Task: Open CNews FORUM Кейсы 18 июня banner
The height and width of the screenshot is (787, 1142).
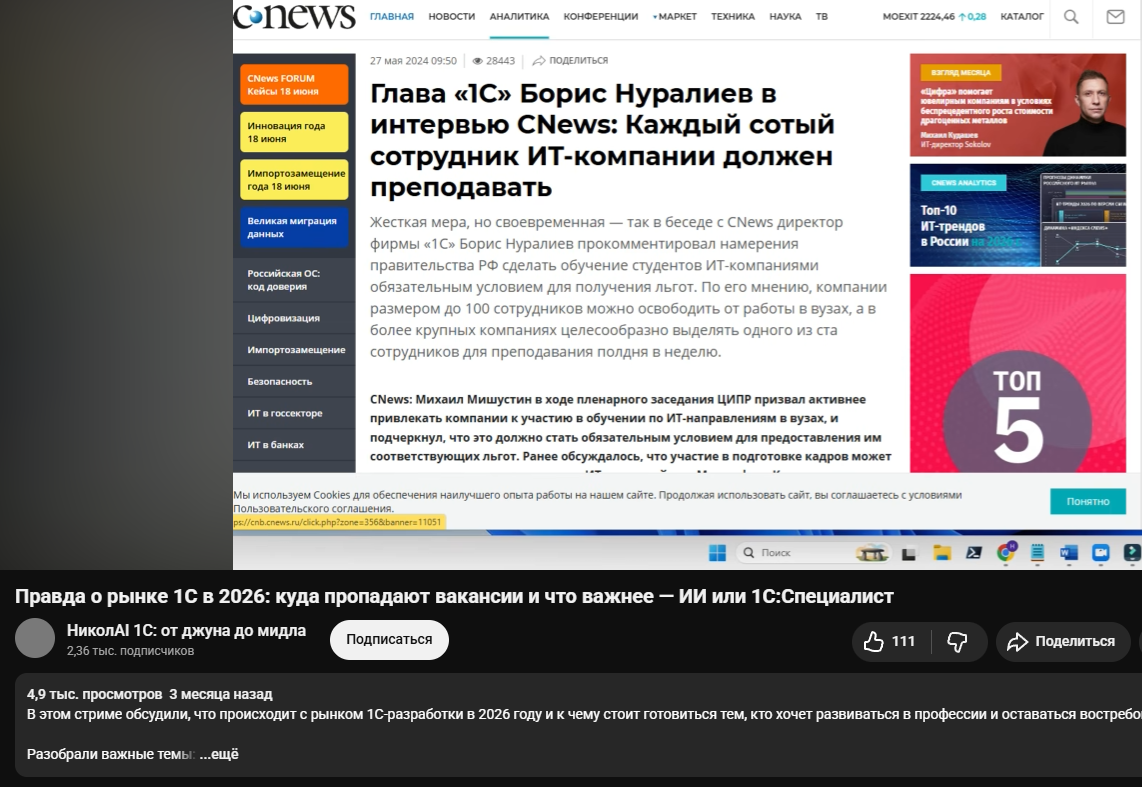Action: click(x=294, y=84)
